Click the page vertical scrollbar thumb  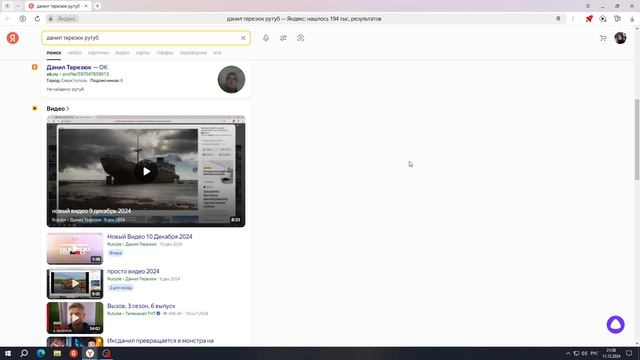point(637,139)
